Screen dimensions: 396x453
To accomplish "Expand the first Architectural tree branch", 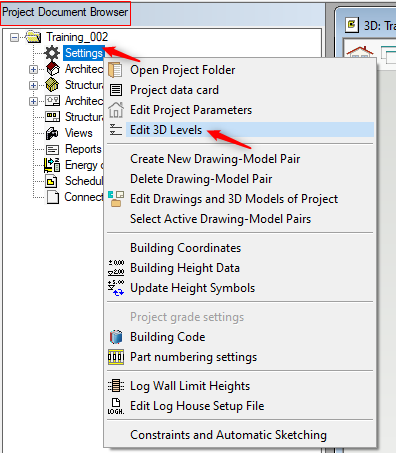I will point(33,69).
